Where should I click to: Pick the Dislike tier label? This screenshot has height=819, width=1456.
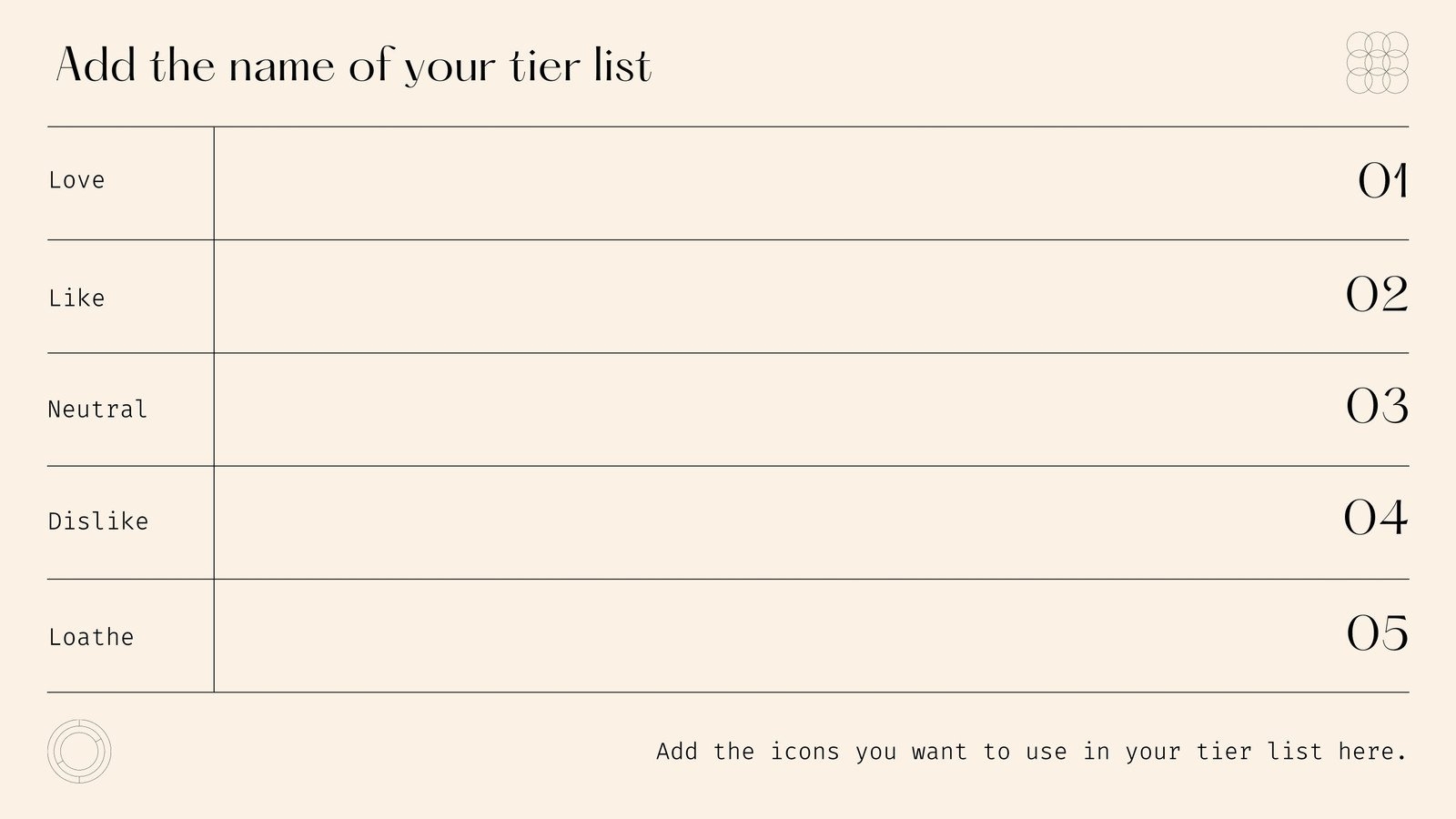(x=98, y=521)
